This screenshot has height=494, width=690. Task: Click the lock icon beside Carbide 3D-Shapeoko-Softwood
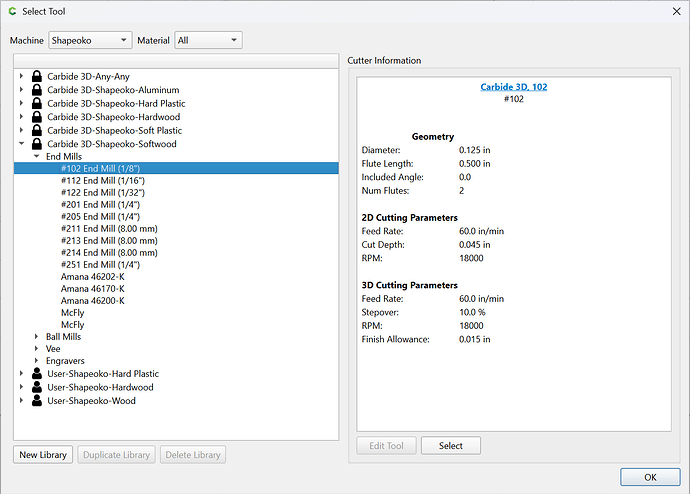pyautogui.click(x=37, y=144)
